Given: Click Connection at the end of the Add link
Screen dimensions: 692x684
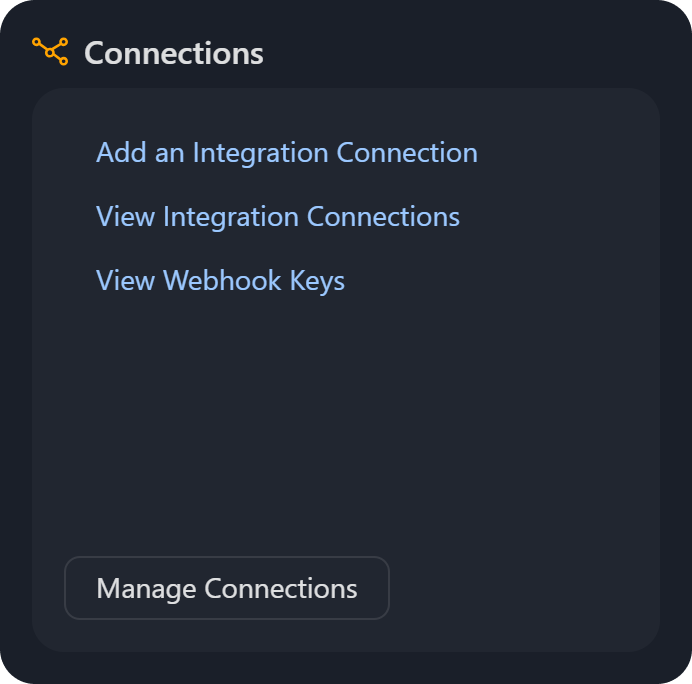Looking at the screenshot, I should [407, 153].
